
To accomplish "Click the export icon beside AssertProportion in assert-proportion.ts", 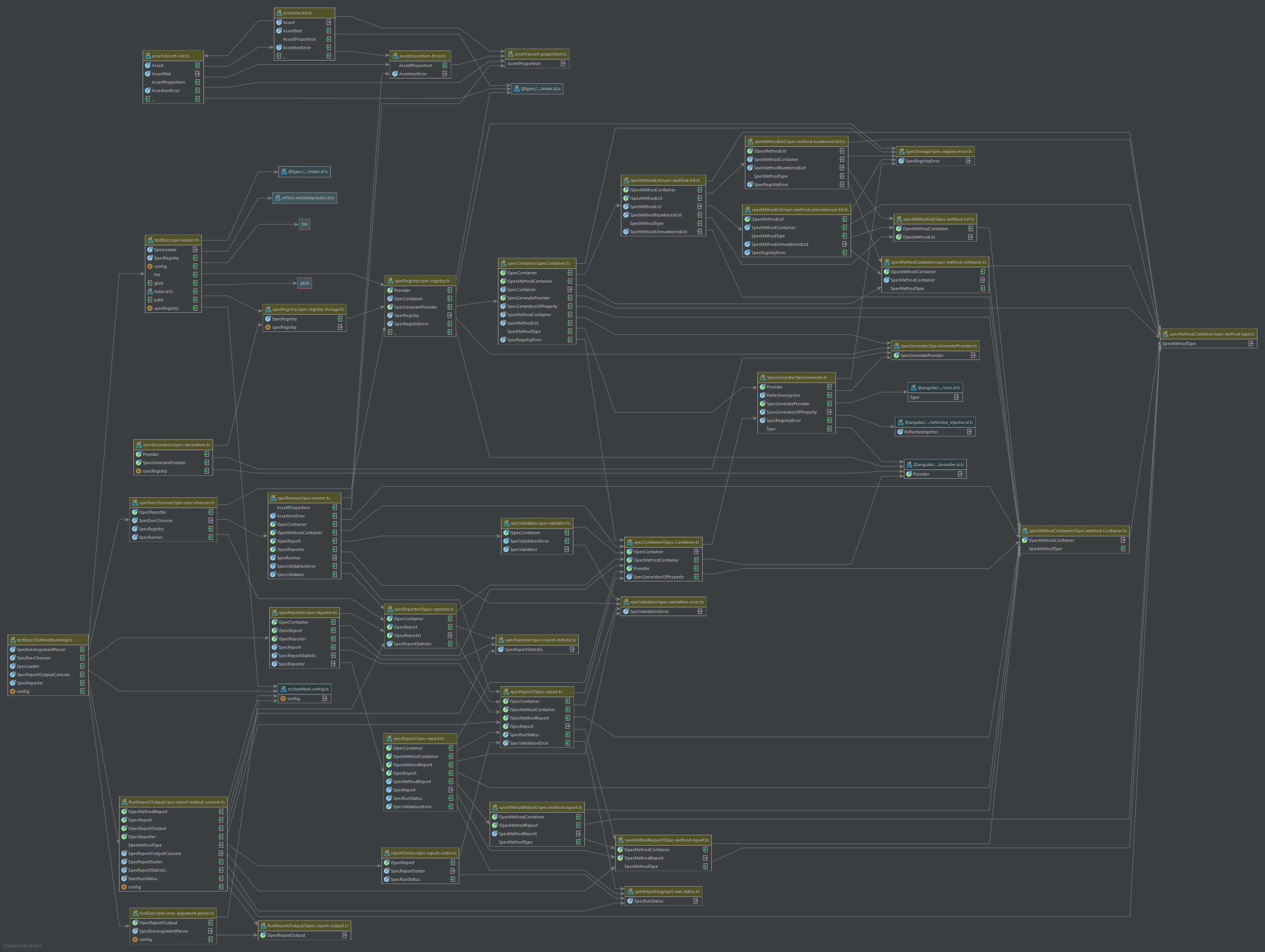I will (x=563, y=64).
